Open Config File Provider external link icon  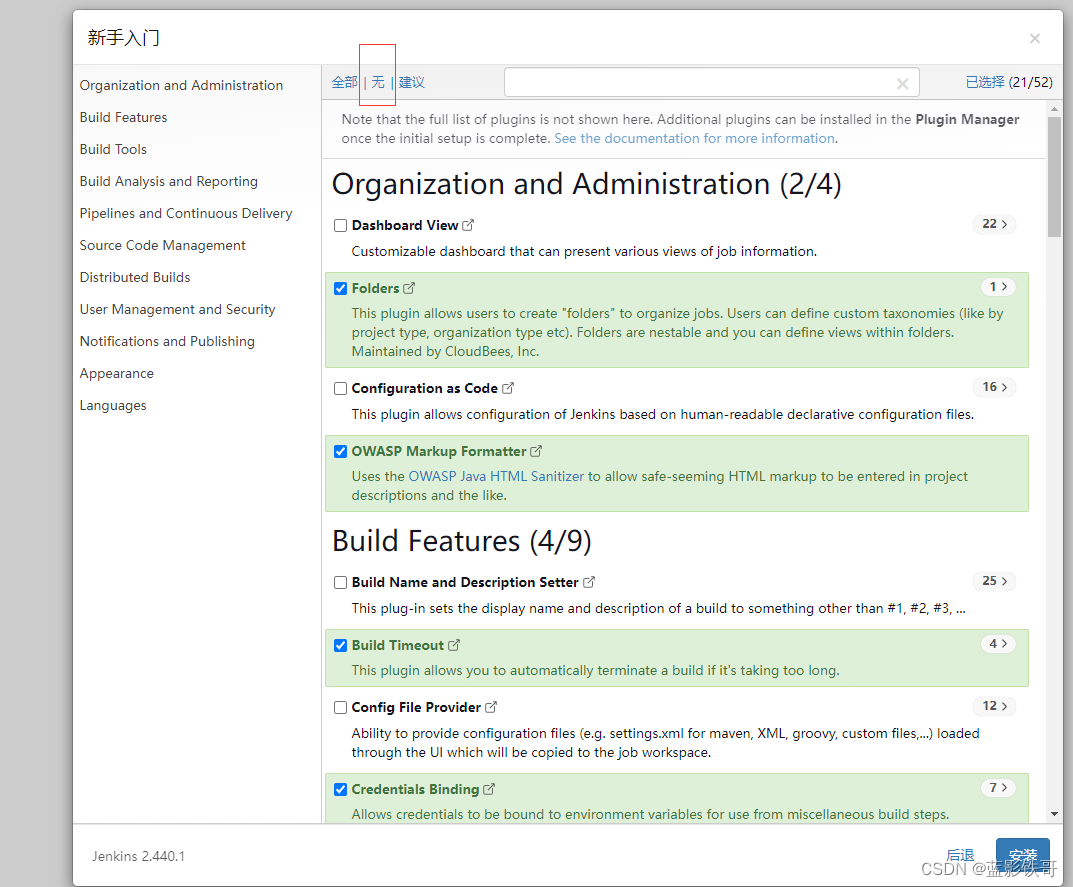(491, 707)
